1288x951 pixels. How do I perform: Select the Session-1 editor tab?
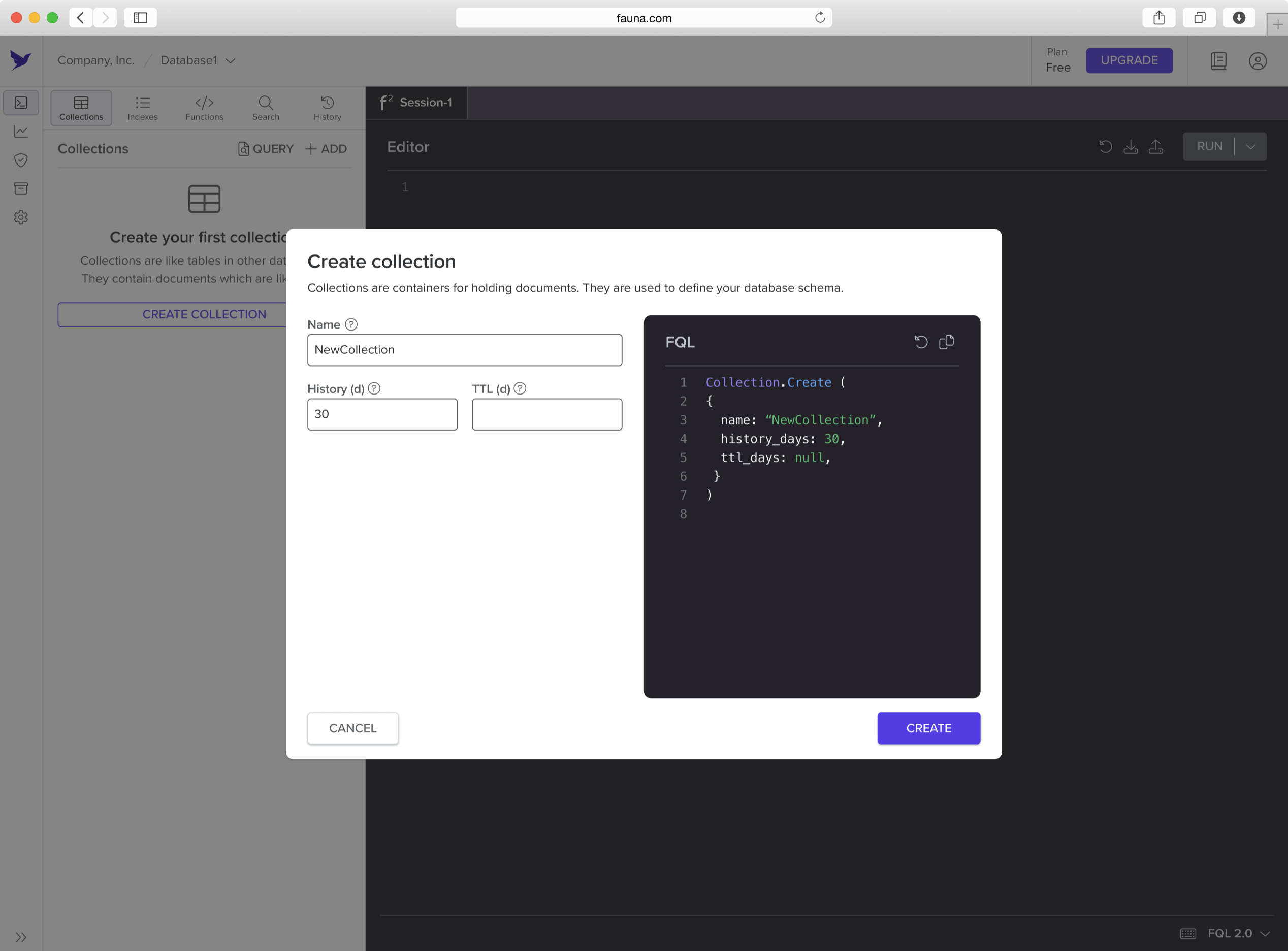tap(416, 103)
